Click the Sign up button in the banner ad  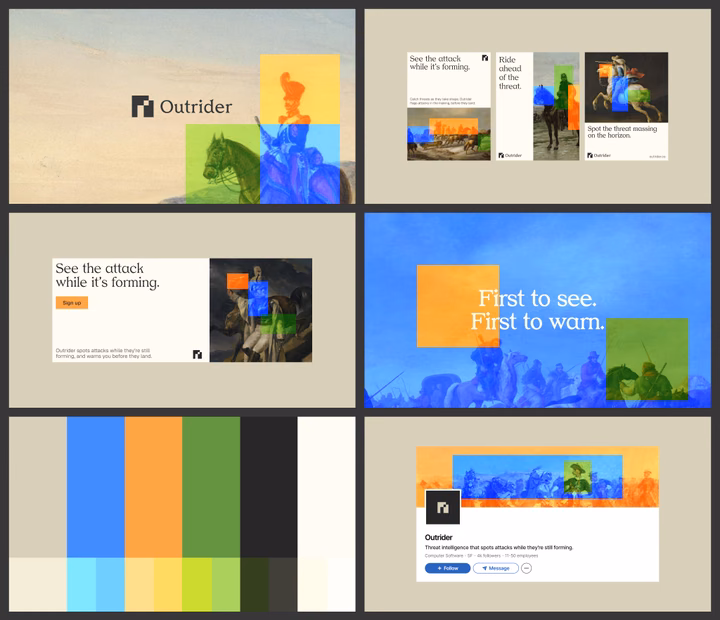point(72,303)
